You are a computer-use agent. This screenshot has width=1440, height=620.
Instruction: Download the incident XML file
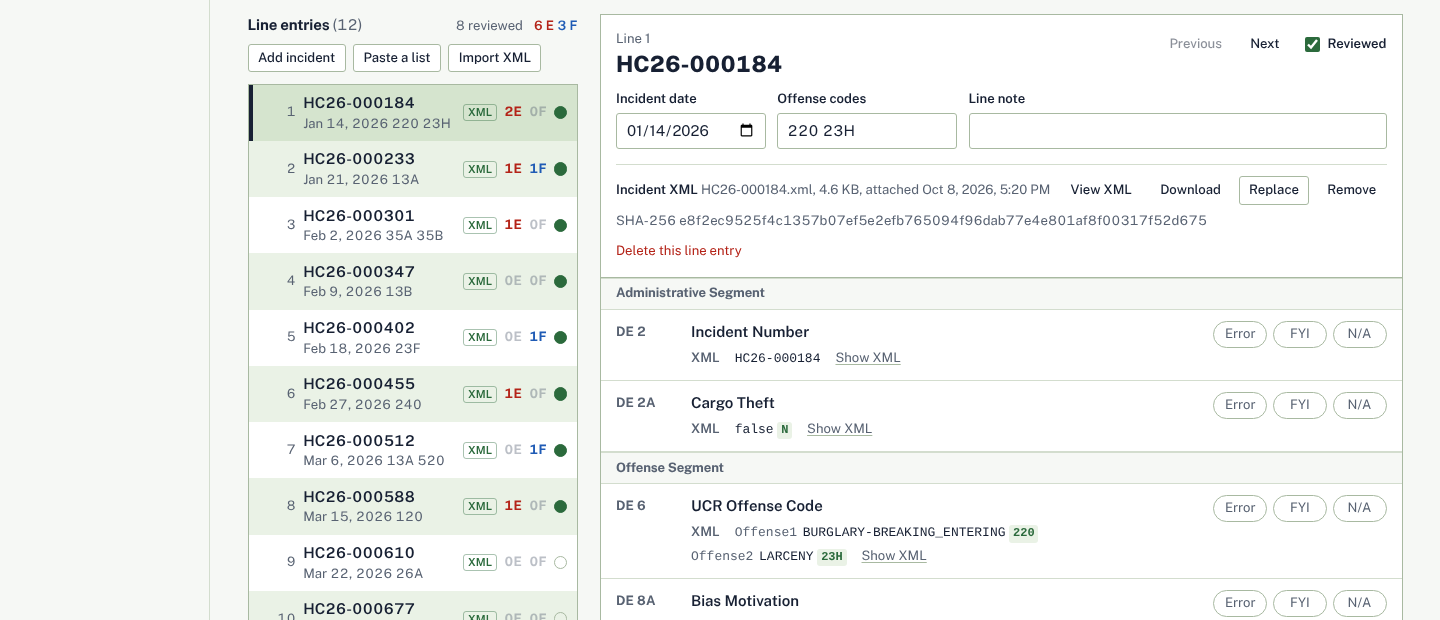(1190, 190)
